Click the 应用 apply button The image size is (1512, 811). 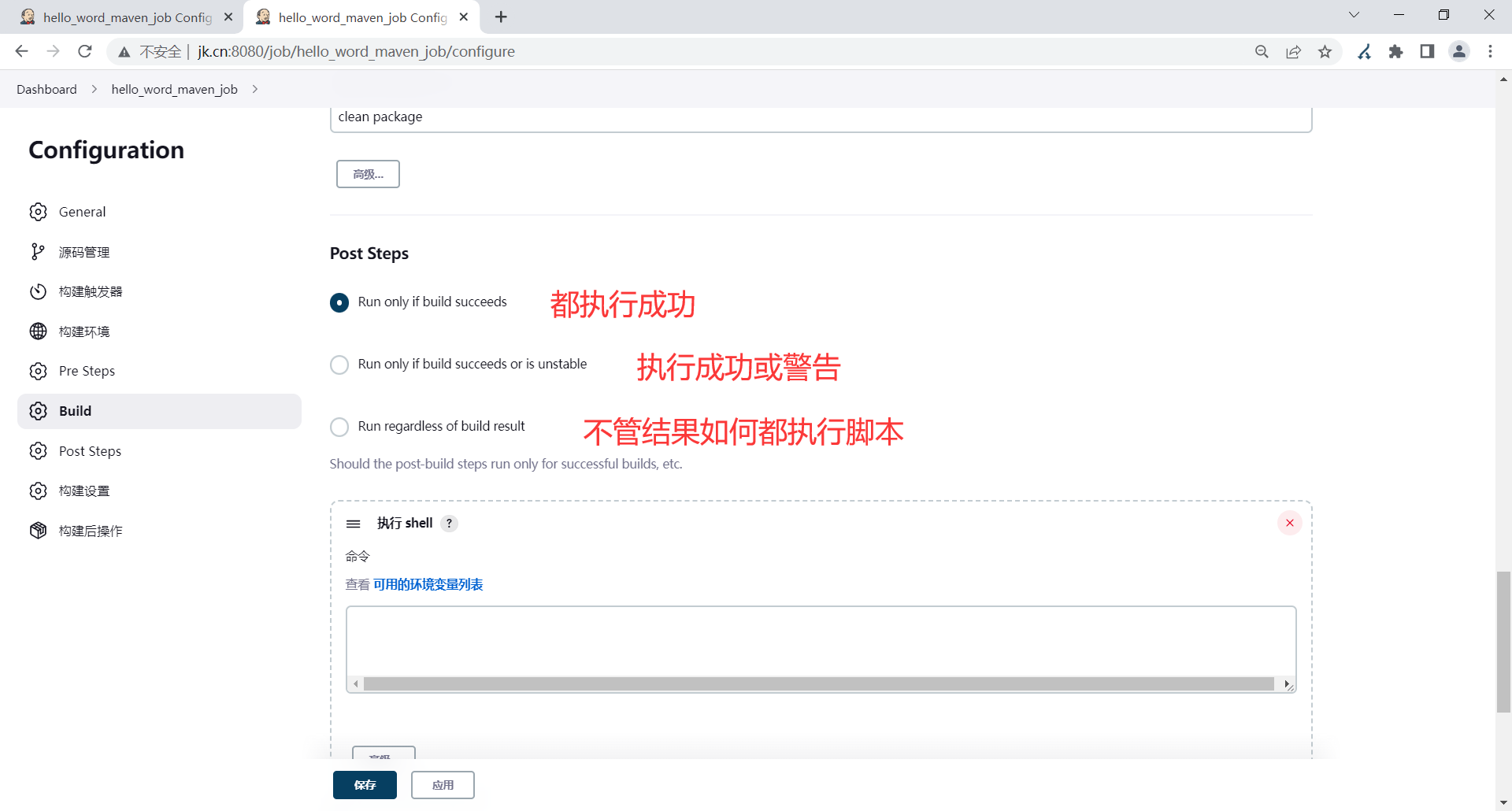click(443, 785)
